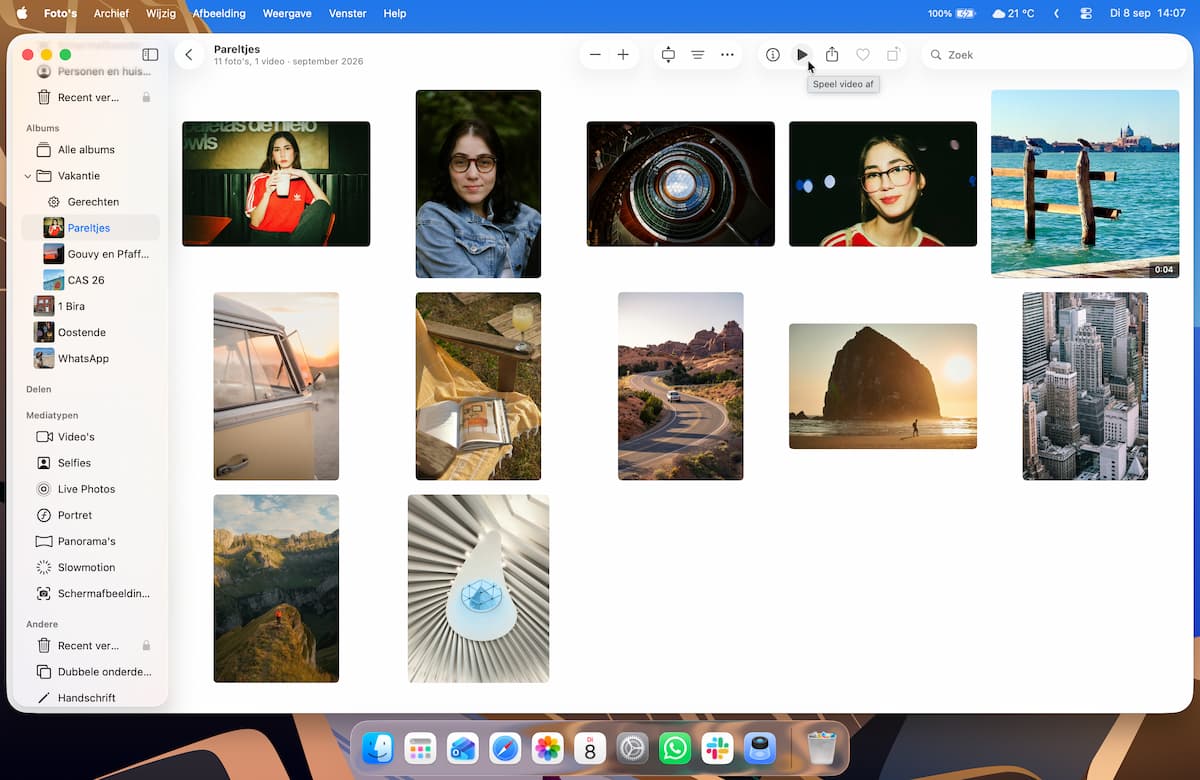Rotate the photo using the rotate icon

pos(893,55)
